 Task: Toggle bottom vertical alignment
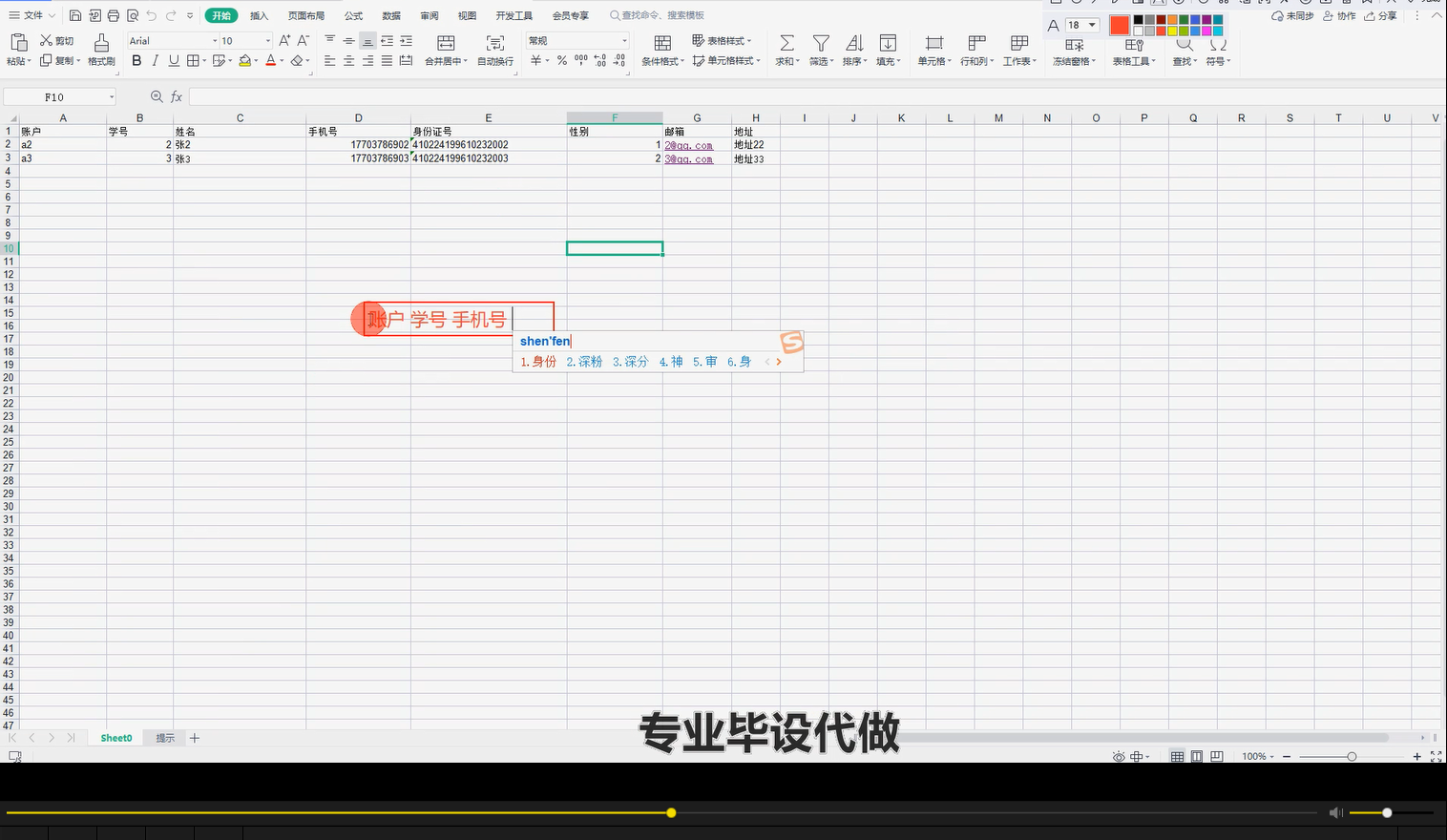click(x=367, y=41)
